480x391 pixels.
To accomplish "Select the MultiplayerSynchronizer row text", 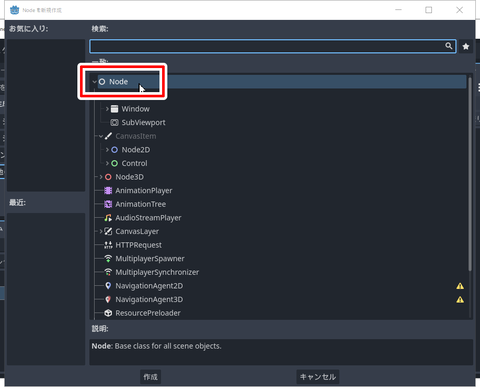I will coord(157,272).
